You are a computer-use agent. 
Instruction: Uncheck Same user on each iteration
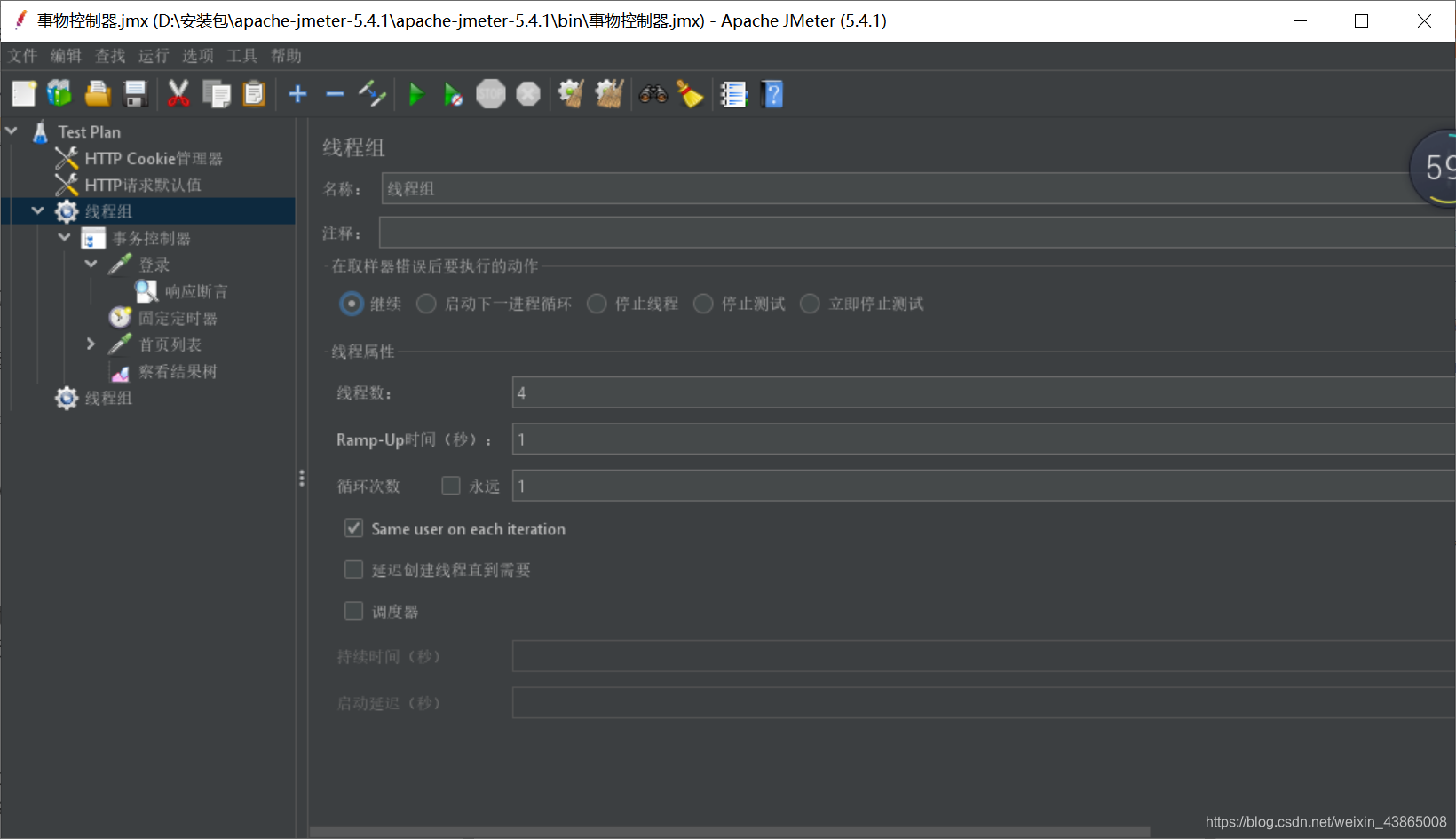(x=353, y=528)
